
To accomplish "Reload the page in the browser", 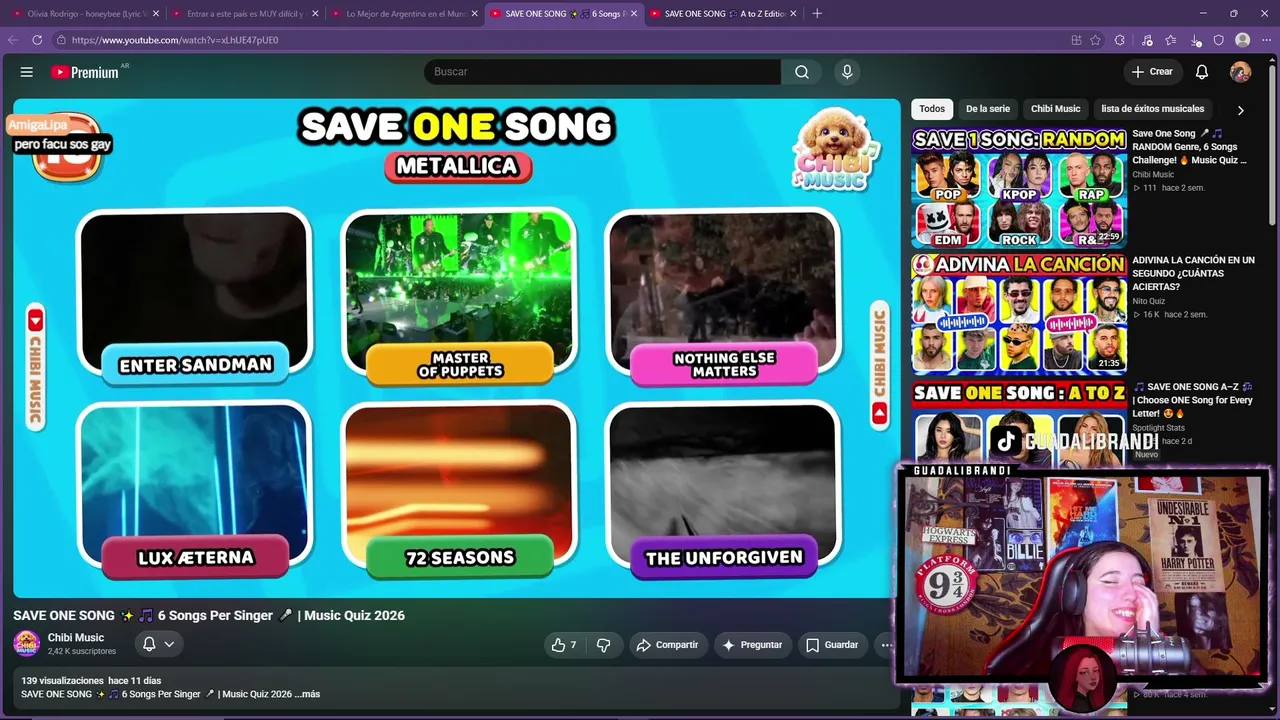I will click(37, 40).
